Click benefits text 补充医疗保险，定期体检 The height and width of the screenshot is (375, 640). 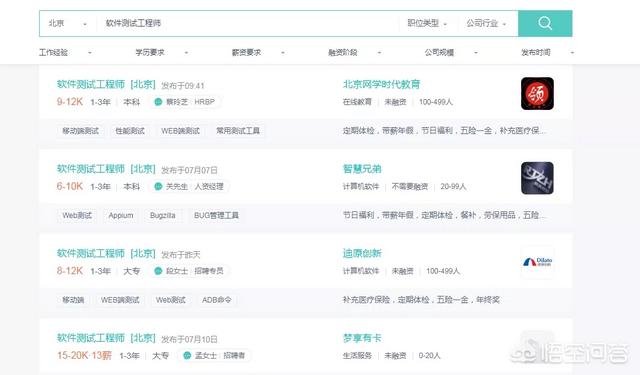click(x=421, y=300)
